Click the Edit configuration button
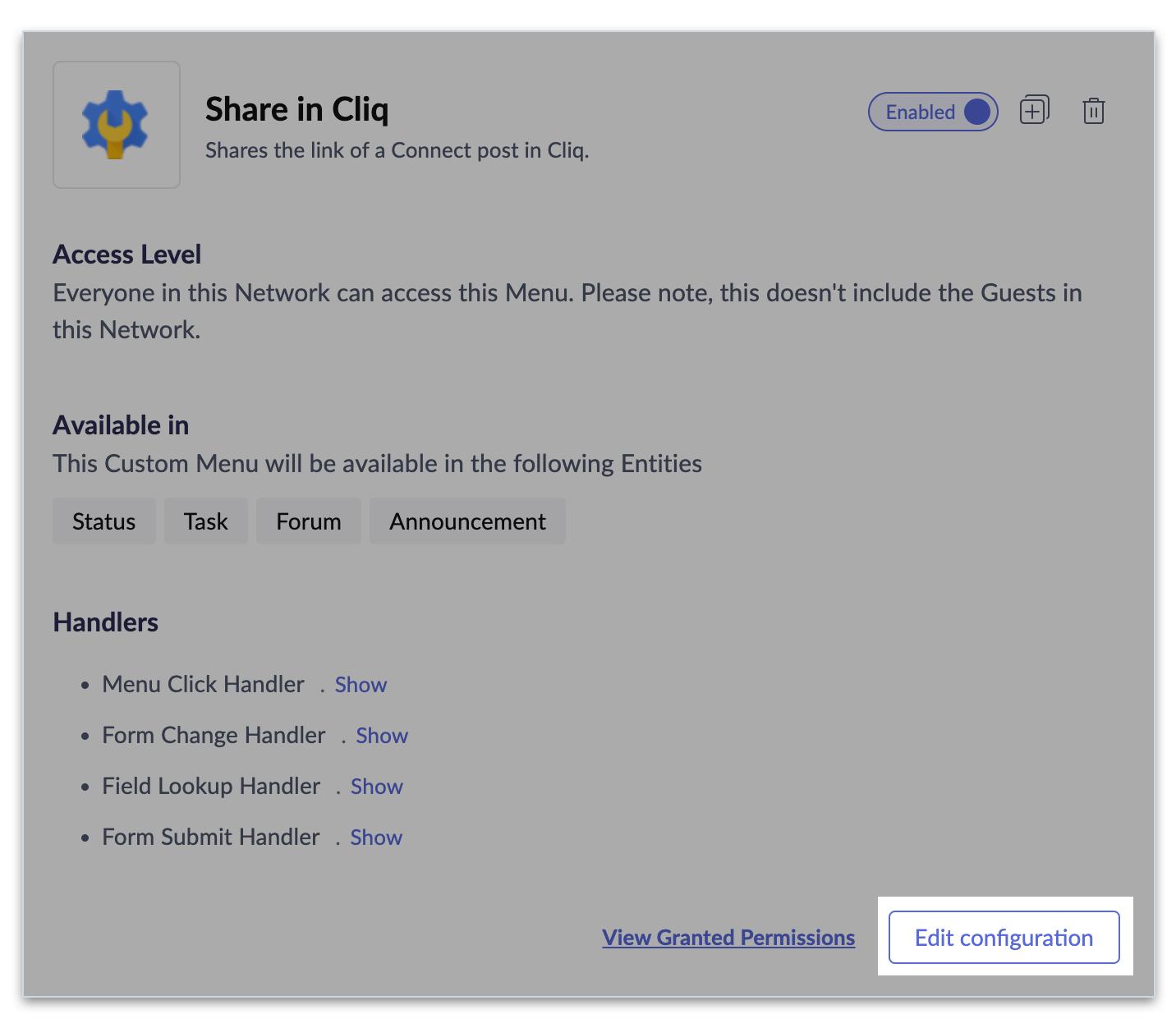 pyautogui.click(x=1004, y=937)
